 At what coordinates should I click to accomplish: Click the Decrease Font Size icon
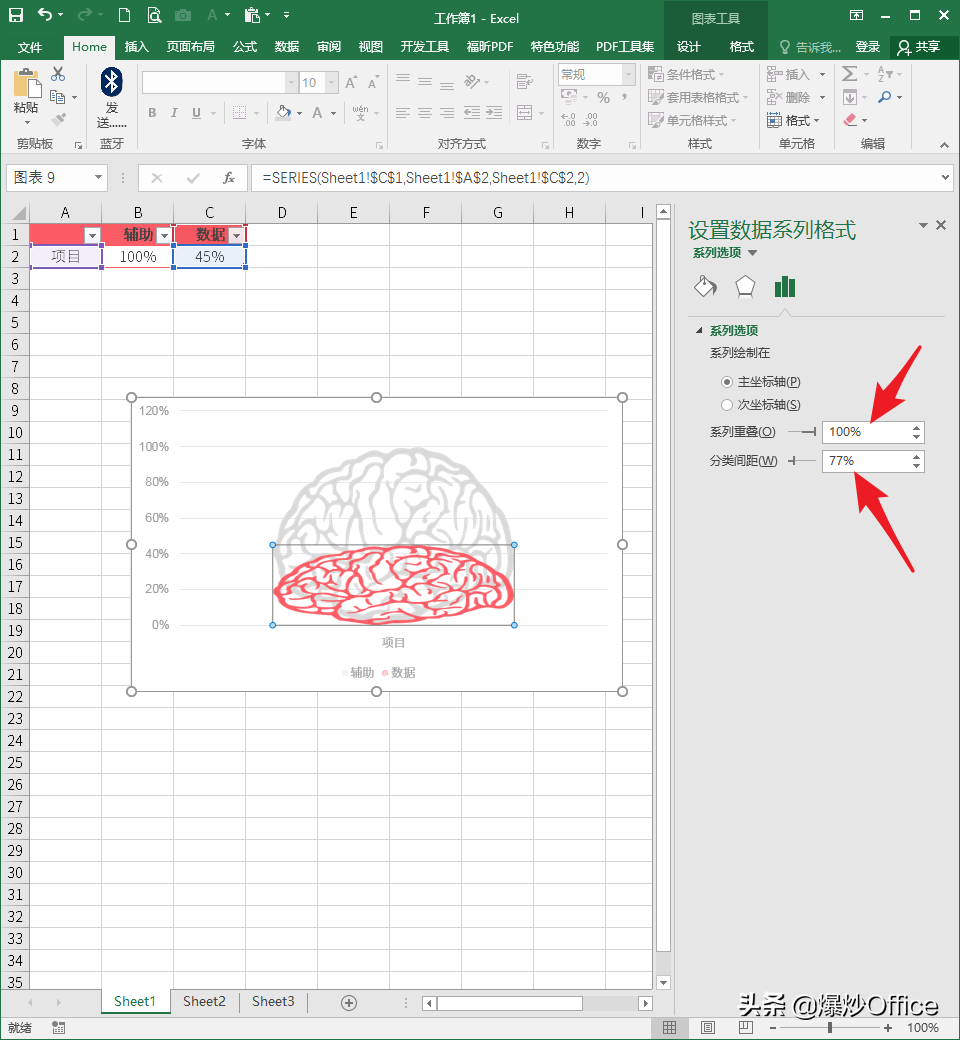tap(373, 82)
